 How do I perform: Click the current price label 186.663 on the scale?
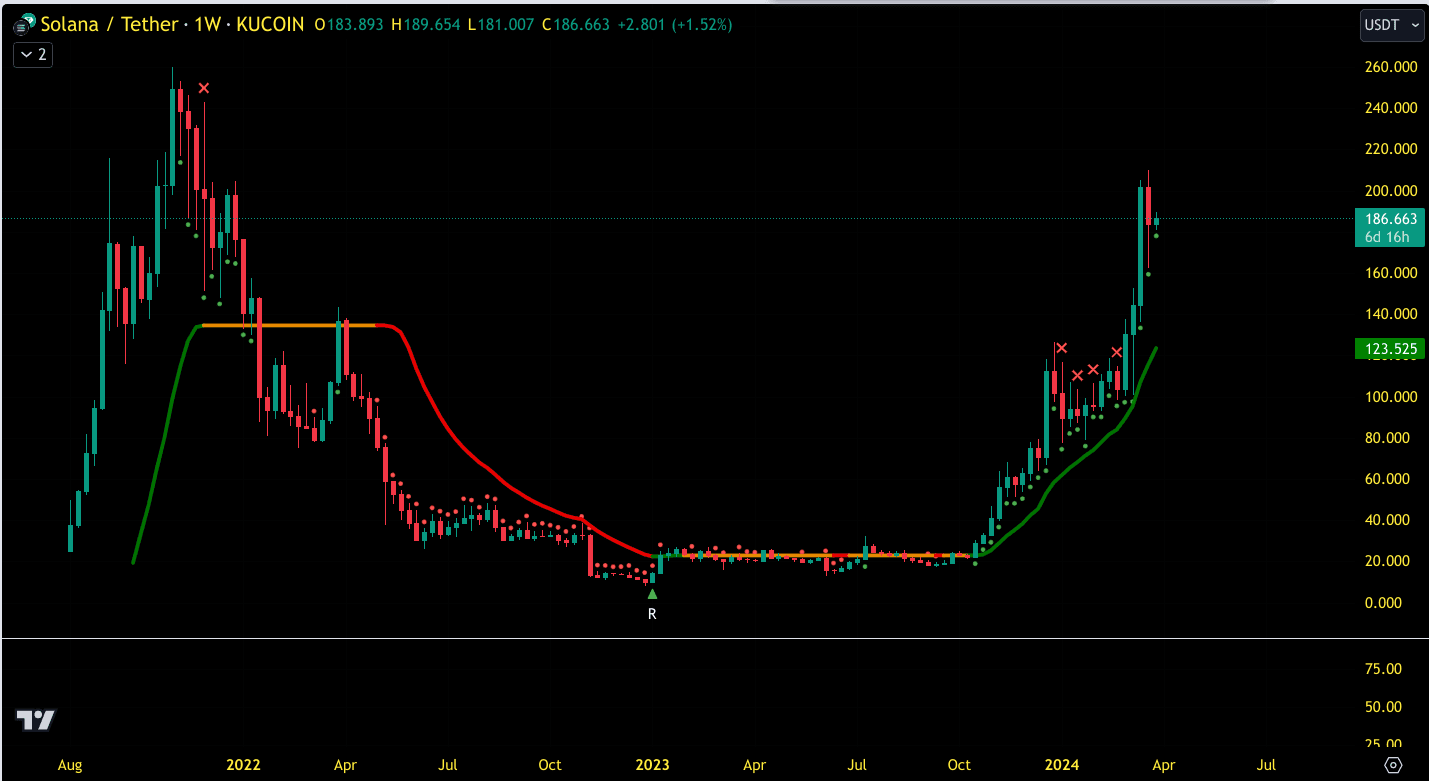point(1390,218)
